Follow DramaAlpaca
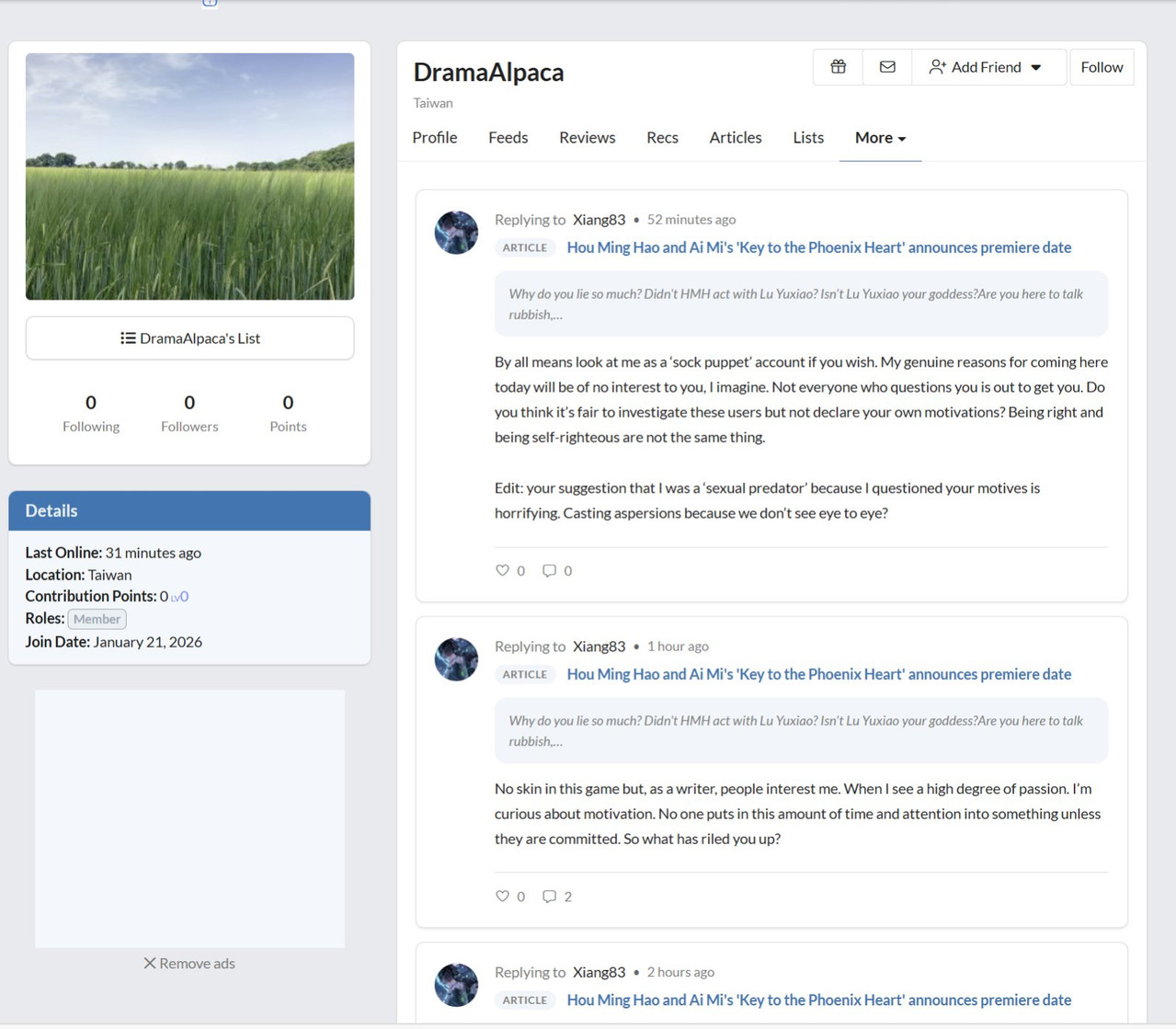Viewport: 1176px width, 1029px height. click(x=1102, y=67)
